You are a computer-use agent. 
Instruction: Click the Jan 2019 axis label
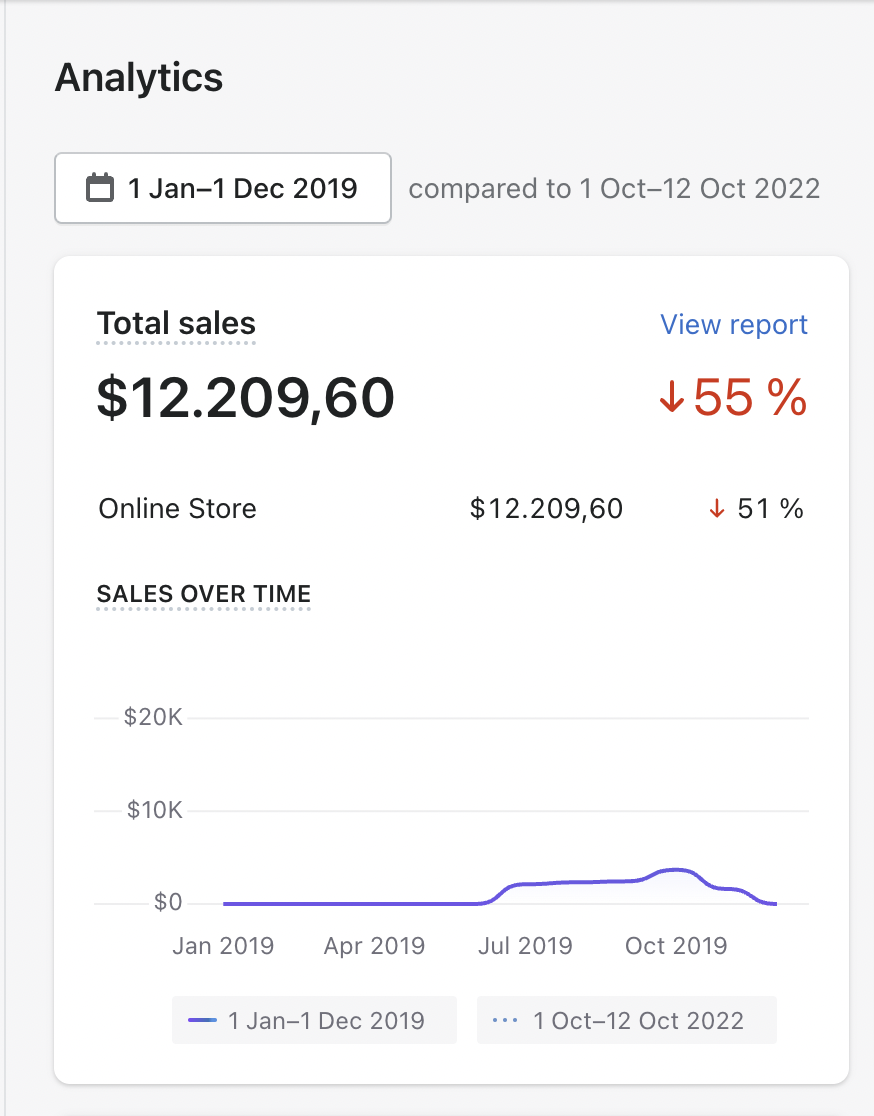(223, 945)
